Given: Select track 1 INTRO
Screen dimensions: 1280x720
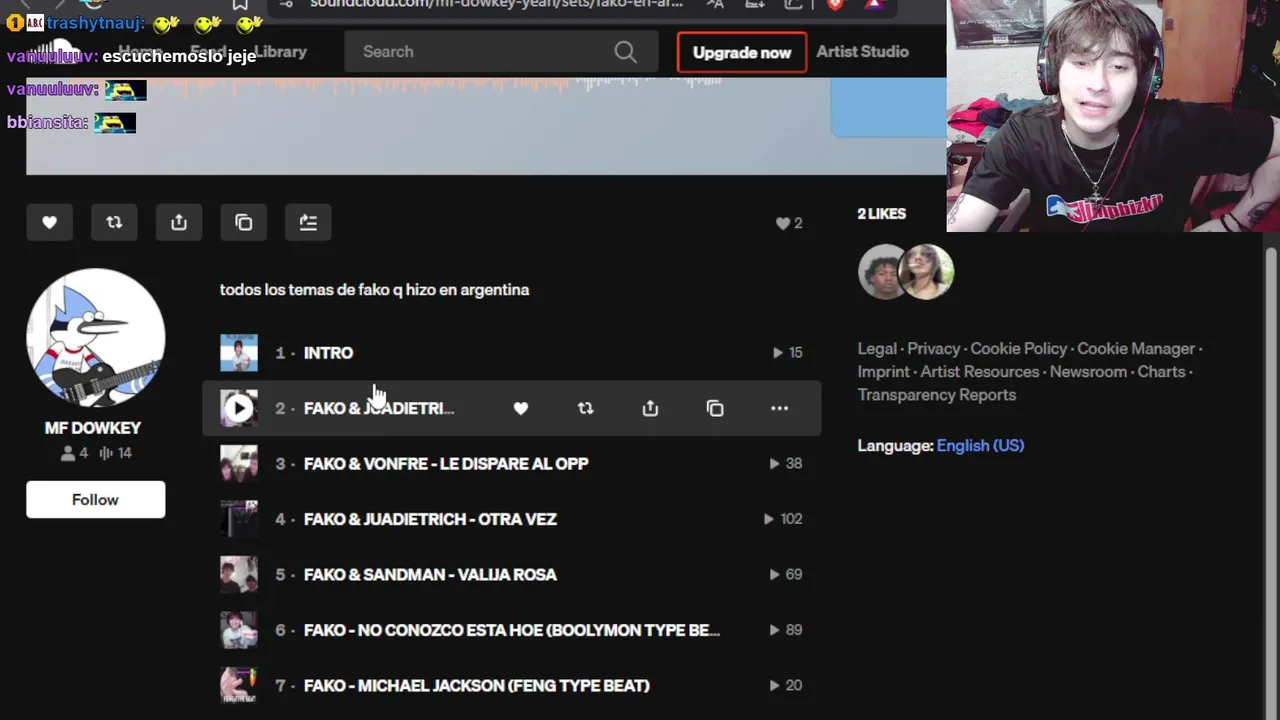Looking at the screenshot, I should [328, 353].
